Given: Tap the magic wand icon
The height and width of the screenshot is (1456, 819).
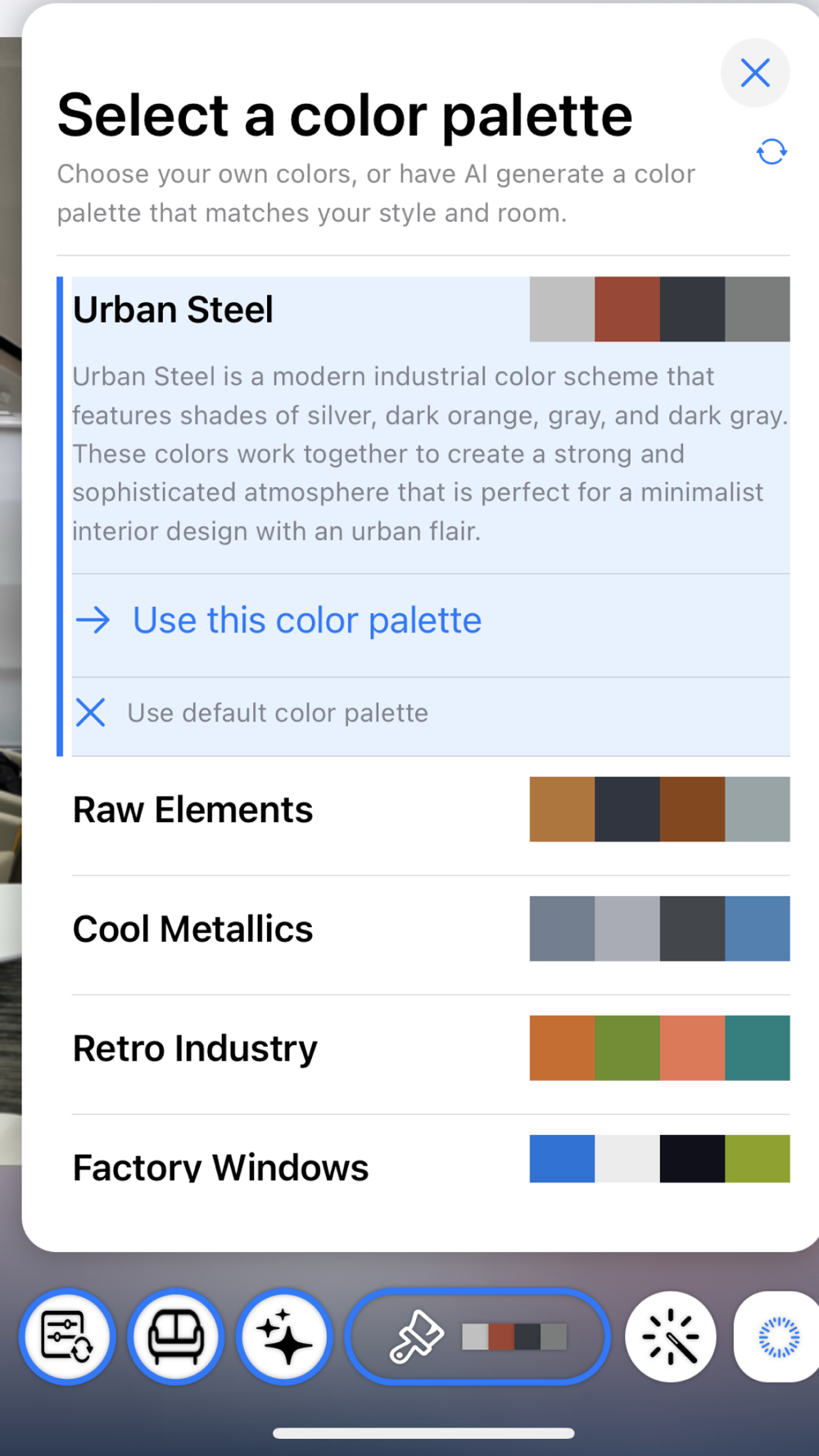Looking at the screenshot, I should coord(671,1337).
